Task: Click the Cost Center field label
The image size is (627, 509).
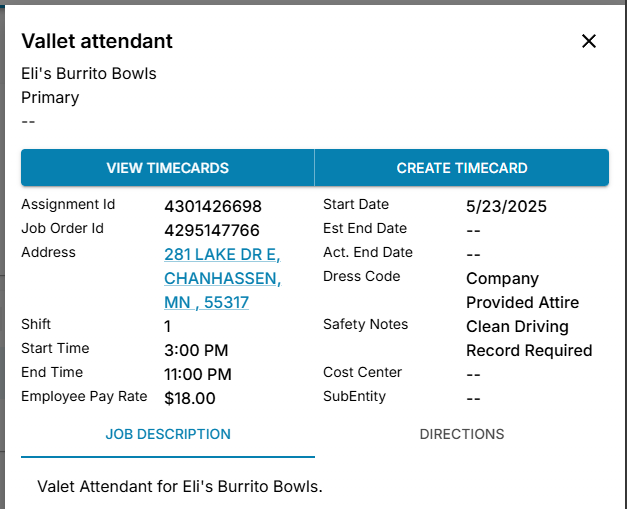Action: click(x=362, y=372)
